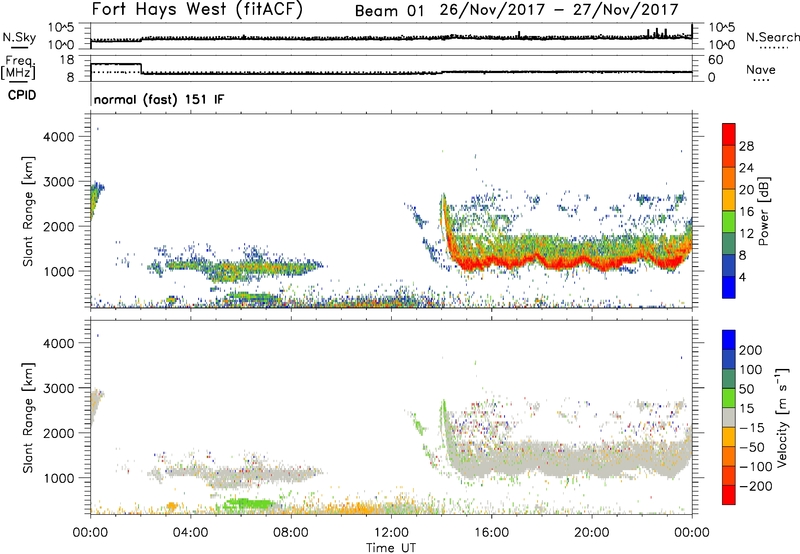Click the frequency step drop near 02:00
800x554 pixels.
[x=141, y=68]
